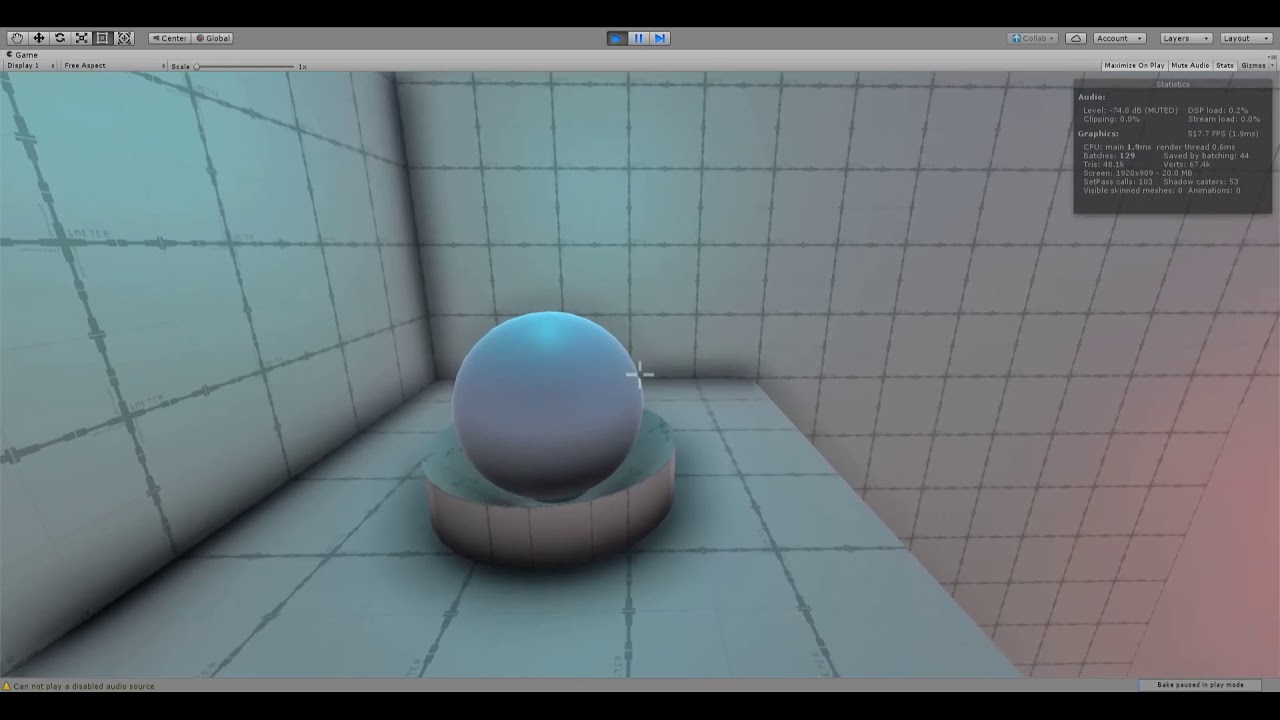Image resolution: width=1280 pixels, height=720 pixels.
Task: Click 'Bake paused in play mode' status
Action: (1200, 685)
